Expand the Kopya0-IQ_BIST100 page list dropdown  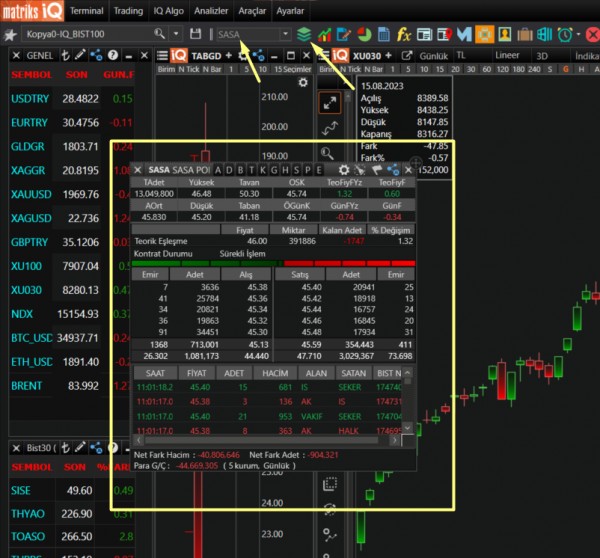[x=176, y=34]
